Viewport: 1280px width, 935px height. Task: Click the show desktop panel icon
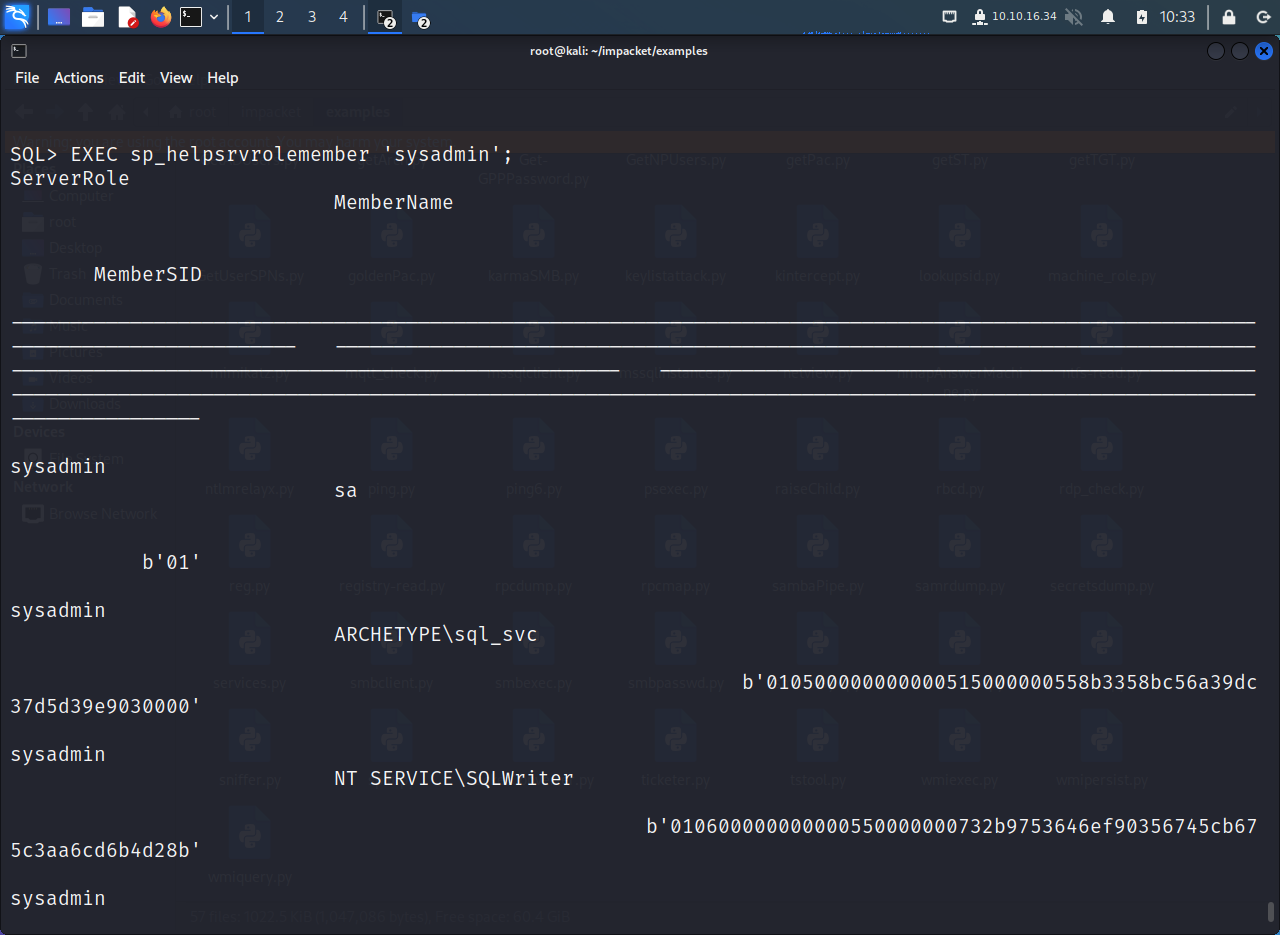coord(59,17)
